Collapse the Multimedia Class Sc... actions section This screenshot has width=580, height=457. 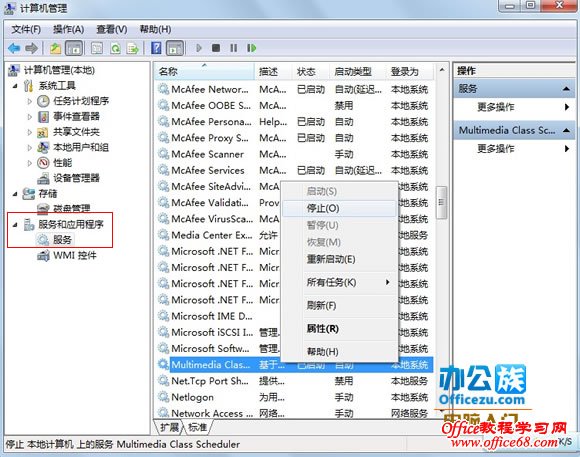point(566,131)
